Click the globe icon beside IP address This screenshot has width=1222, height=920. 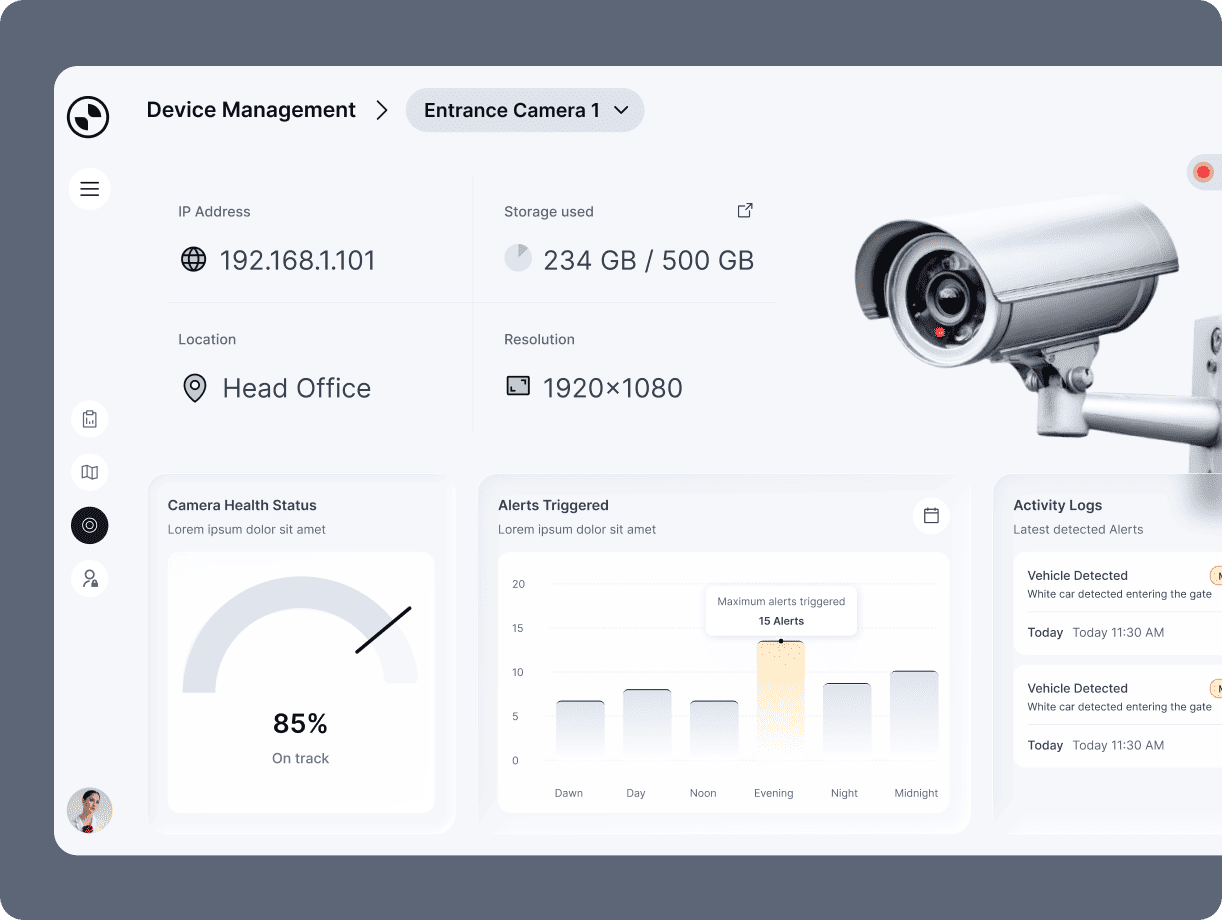click(x=193, y=260)
